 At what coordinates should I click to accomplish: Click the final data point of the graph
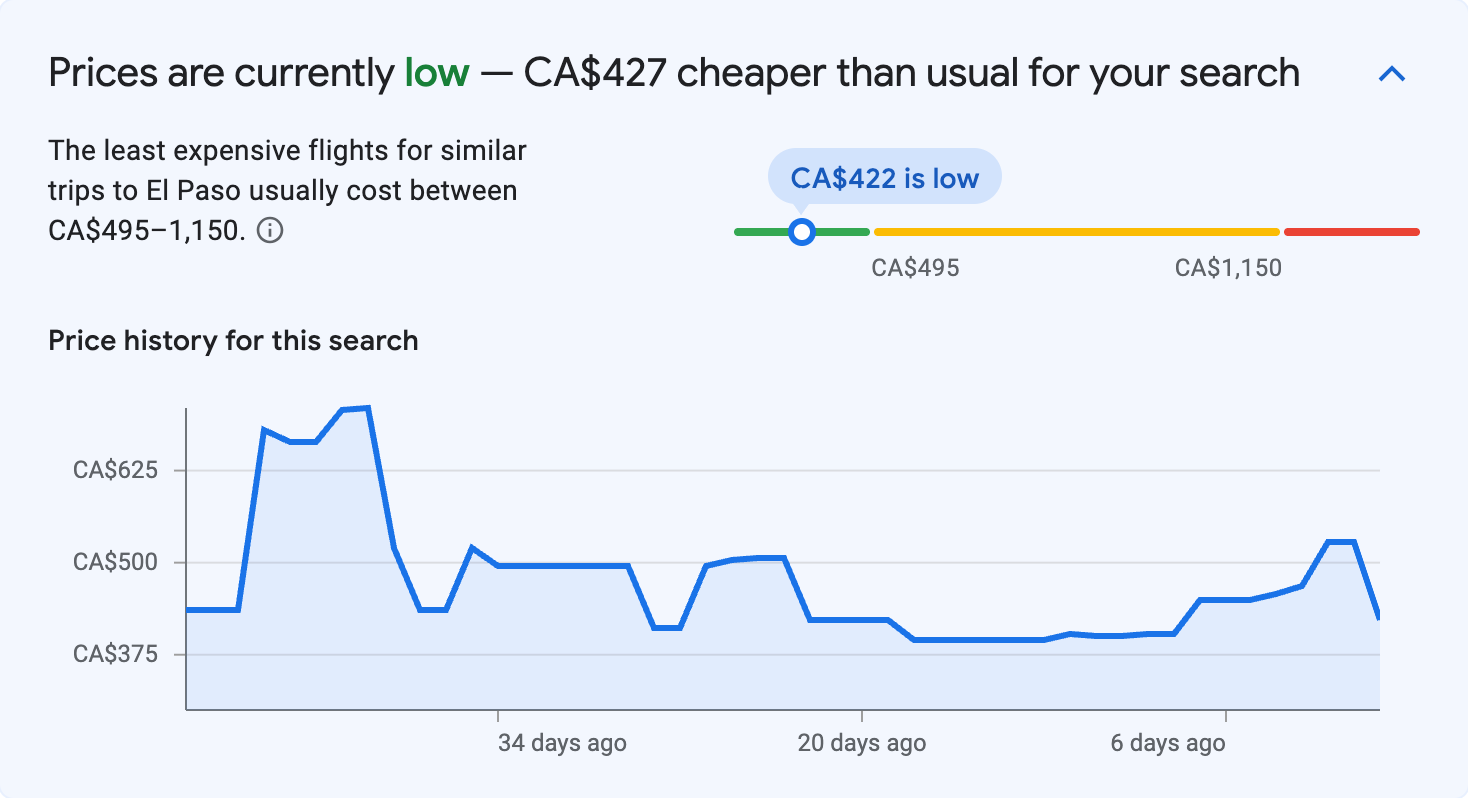pos(1380,617)
